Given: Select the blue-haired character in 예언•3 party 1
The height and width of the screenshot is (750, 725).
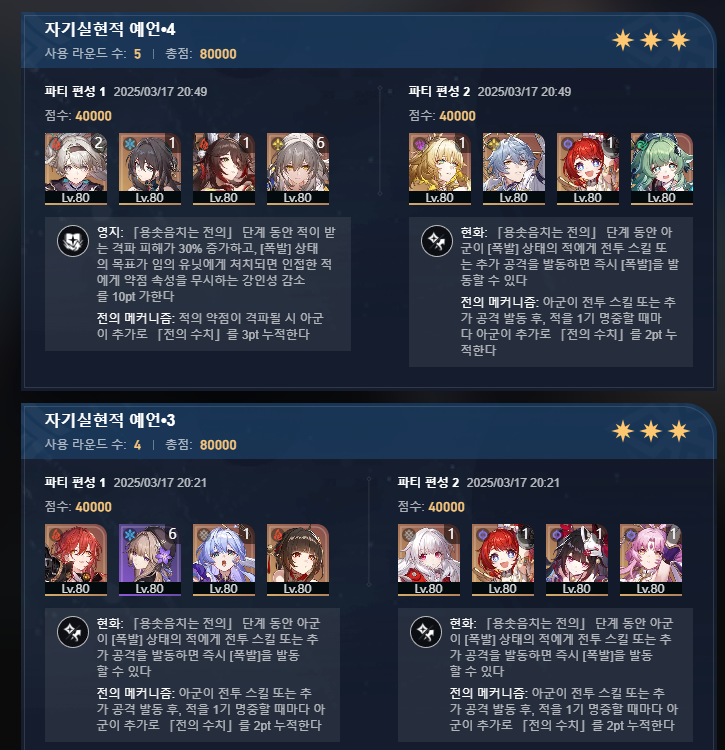Looking at the screenshot, I should pos(223,560).
